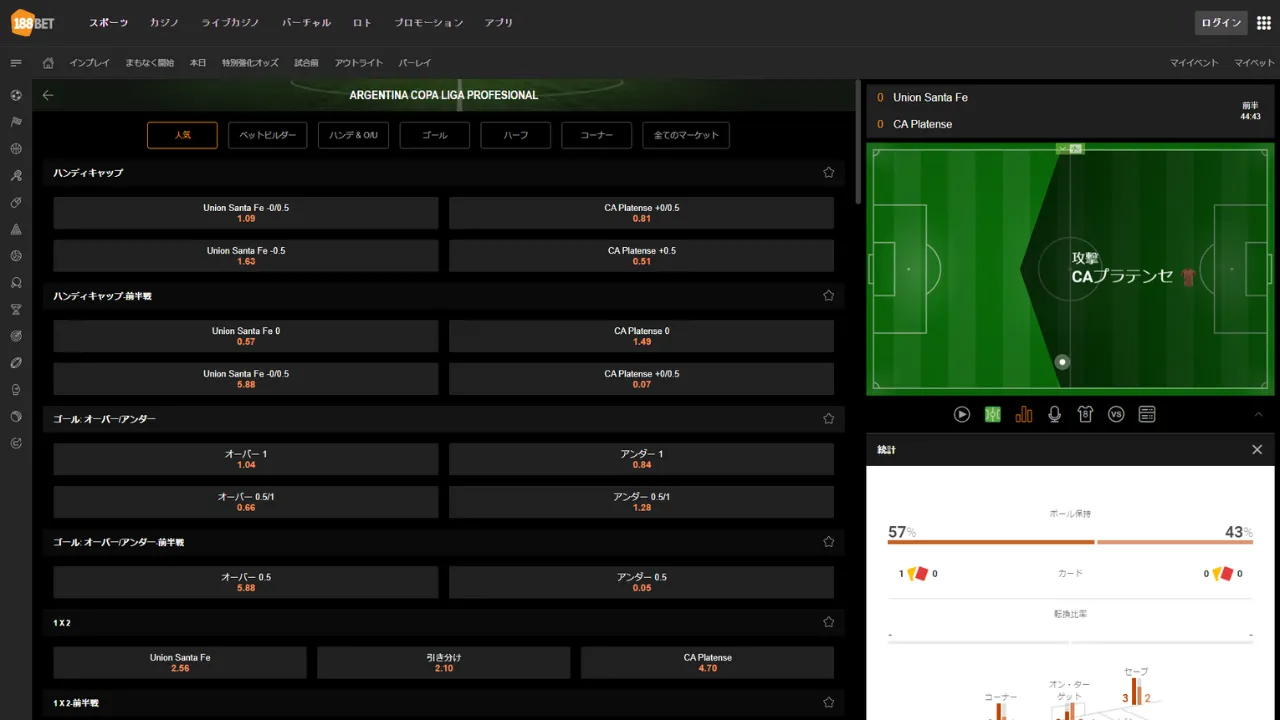Collapse the match tracker with chevron up
The height and width of the screenshot is (720, 1280).
point(1258,414)
